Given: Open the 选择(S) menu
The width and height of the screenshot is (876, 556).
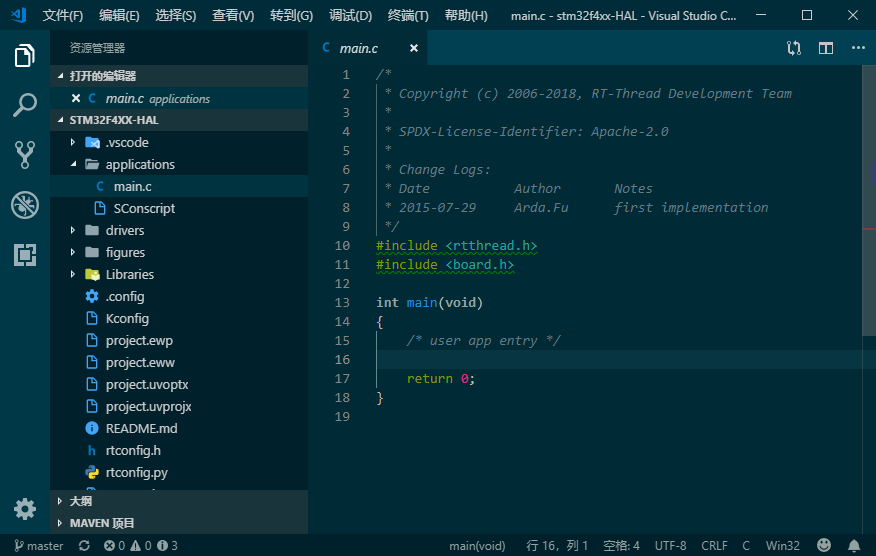Looking at the screenshot, I should tap(175, 15).
